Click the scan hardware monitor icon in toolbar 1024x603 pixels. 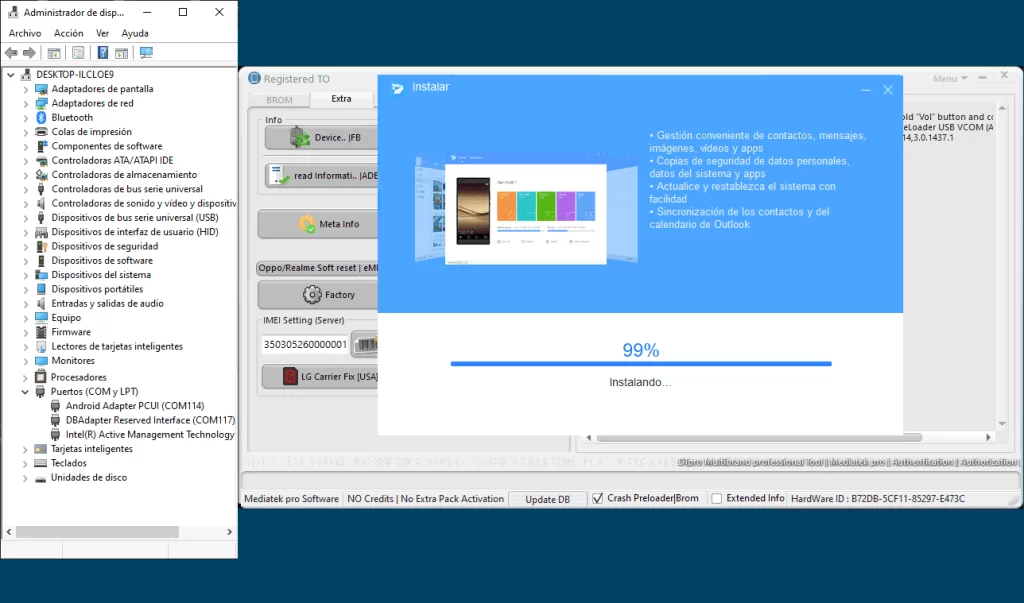pyautogui.click(x=146, y=53)
